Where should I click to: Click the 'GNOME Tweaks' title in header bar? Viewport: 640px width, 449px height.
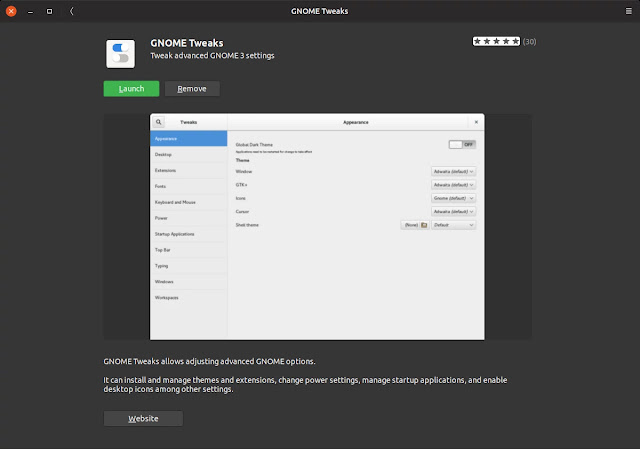tap(320, 11)
